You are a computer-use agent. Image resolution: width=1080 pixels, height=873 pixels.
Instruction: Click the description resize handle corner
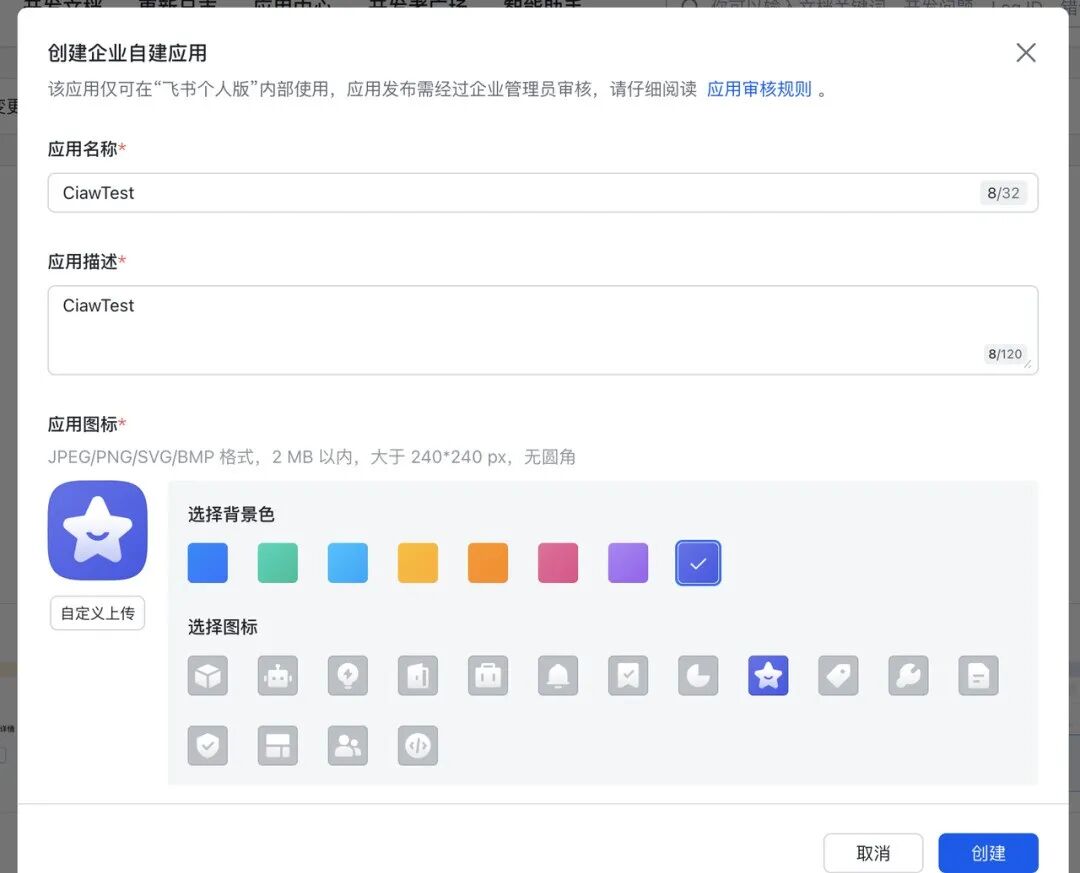pos(1028,364)
